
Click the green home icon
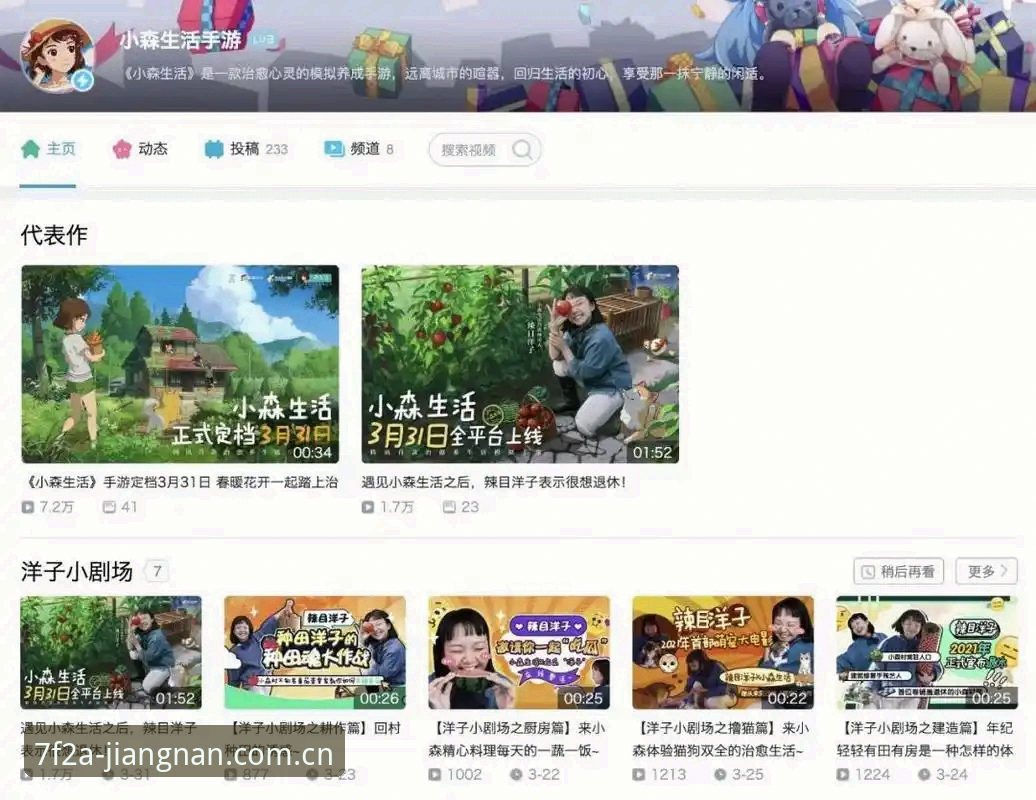click(30, 149)
